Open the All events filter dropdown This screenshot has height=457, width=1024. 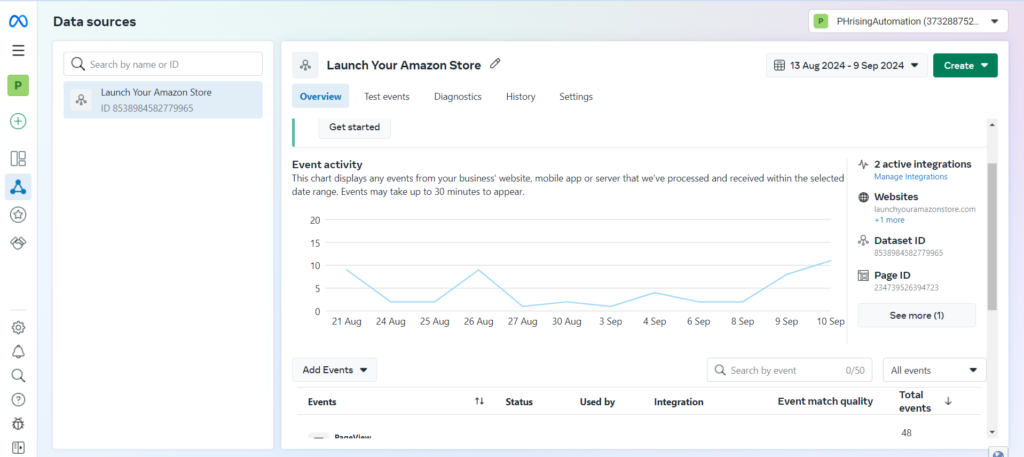click(935, 370)
